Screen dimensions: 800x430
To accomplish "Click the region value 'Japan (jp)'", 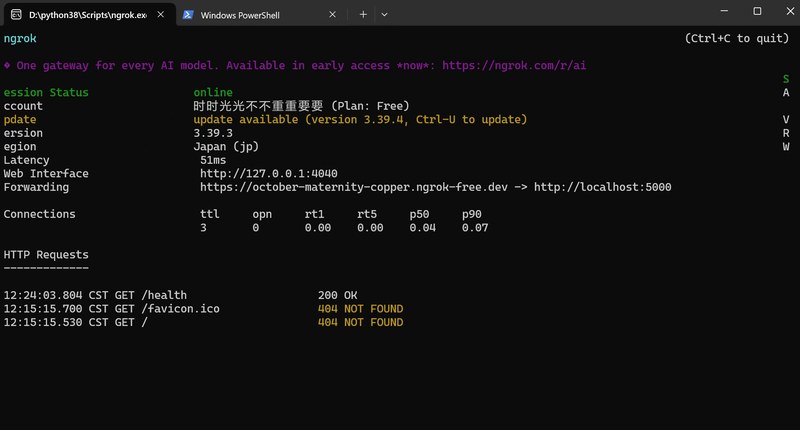I will point(226,146).
